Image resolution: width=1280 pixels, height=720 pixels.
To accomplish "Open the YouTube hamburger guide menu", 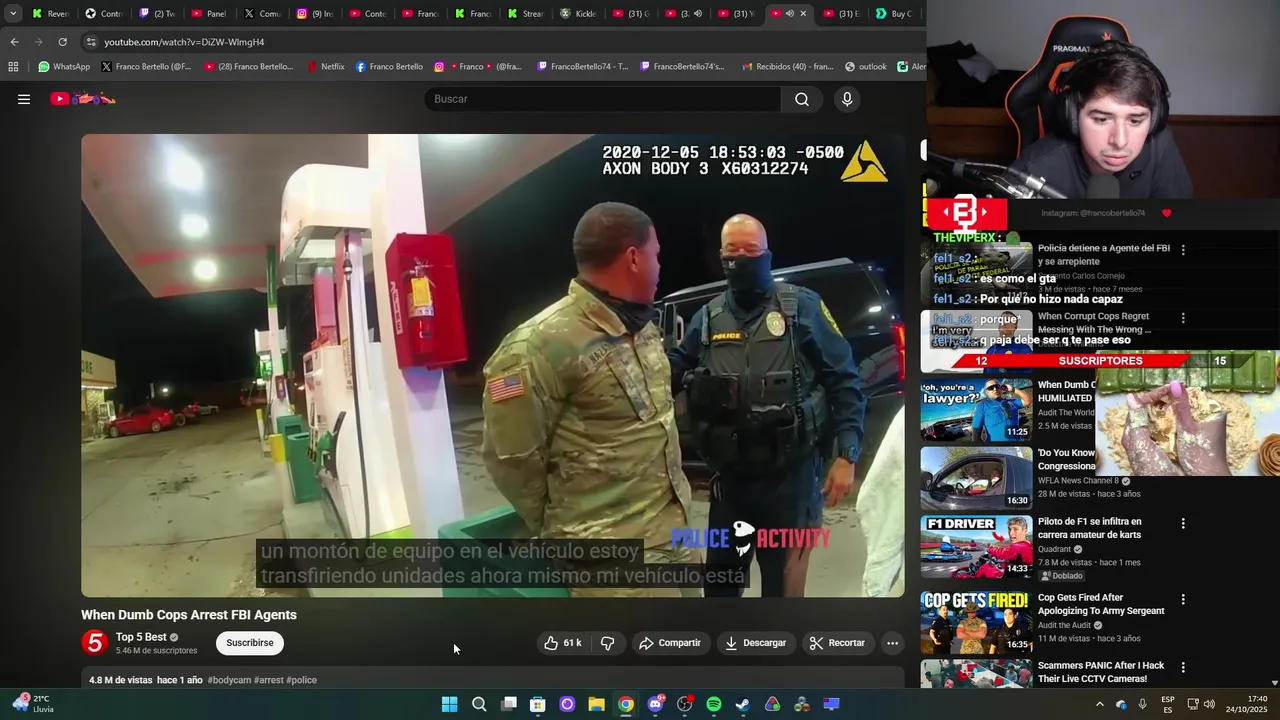I will click(24, 99).
